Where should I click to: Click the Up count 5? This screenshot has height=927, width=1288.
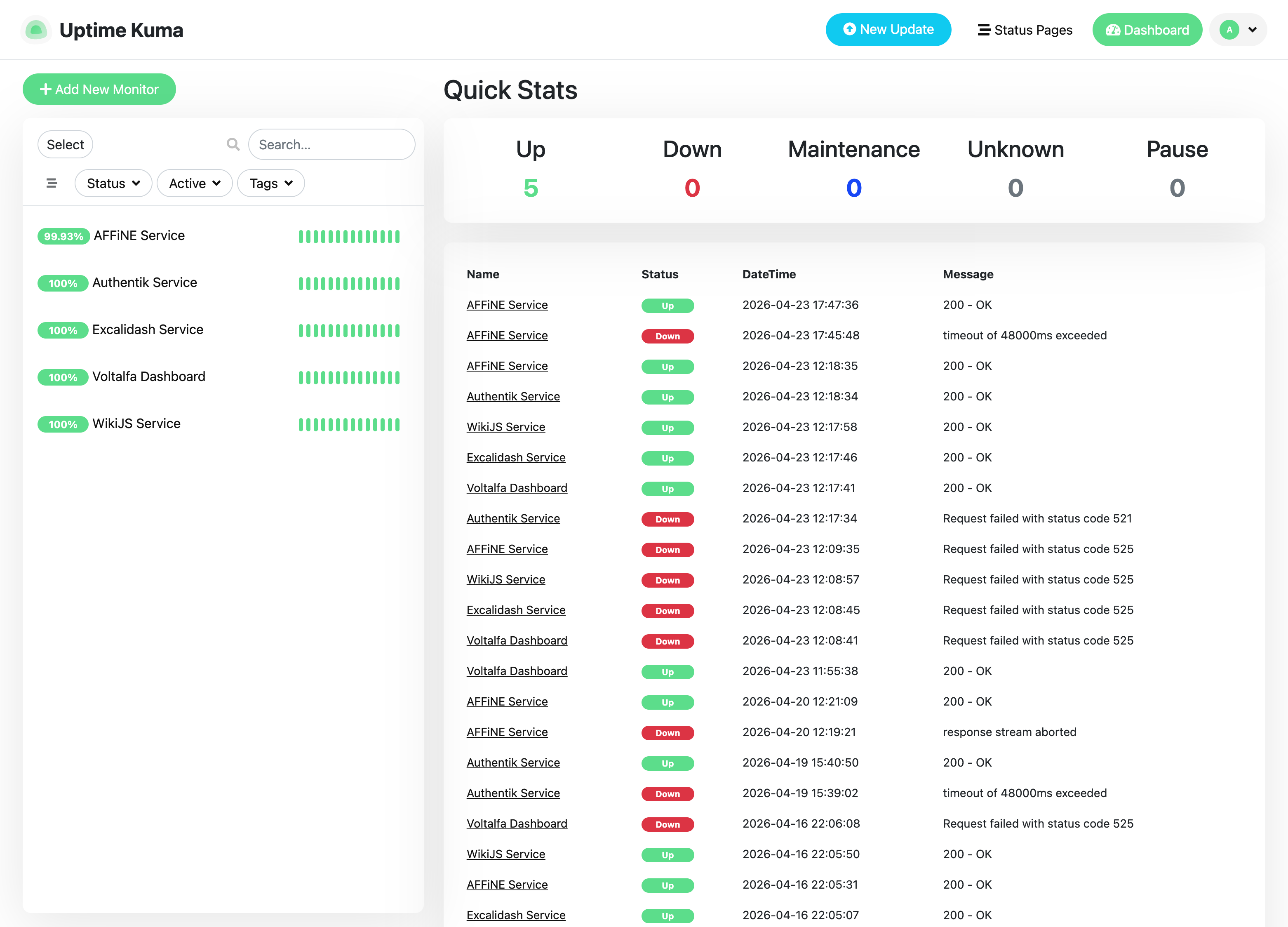point(531,188)
